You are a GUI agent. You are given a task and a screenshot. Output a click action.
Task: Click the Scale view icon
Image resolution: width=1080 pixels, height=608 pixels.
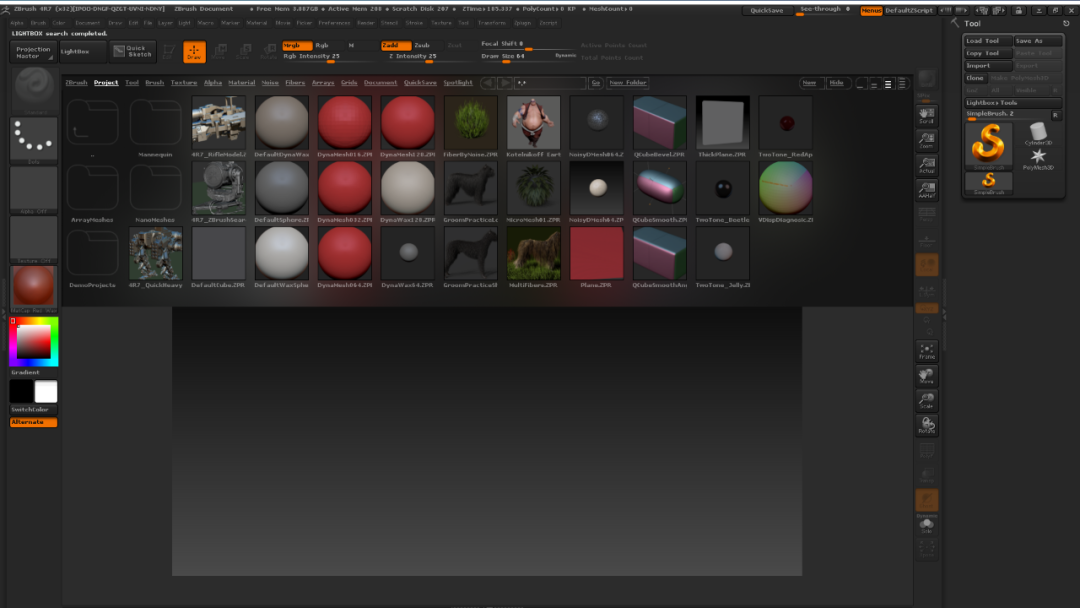pos(926,401)
